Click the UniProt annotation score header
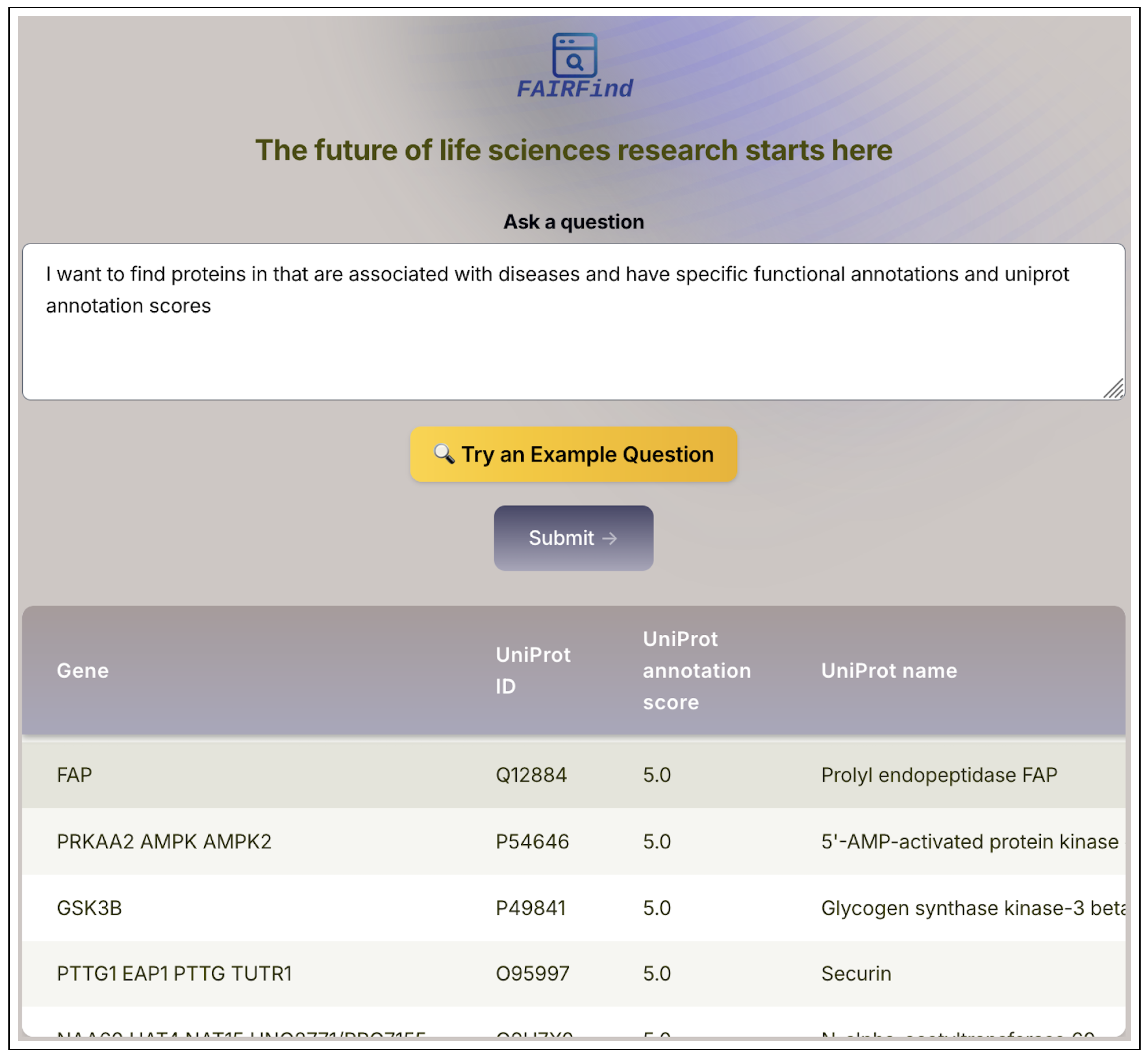The height and width of the screenshot is (1057, 1148). 697,670
